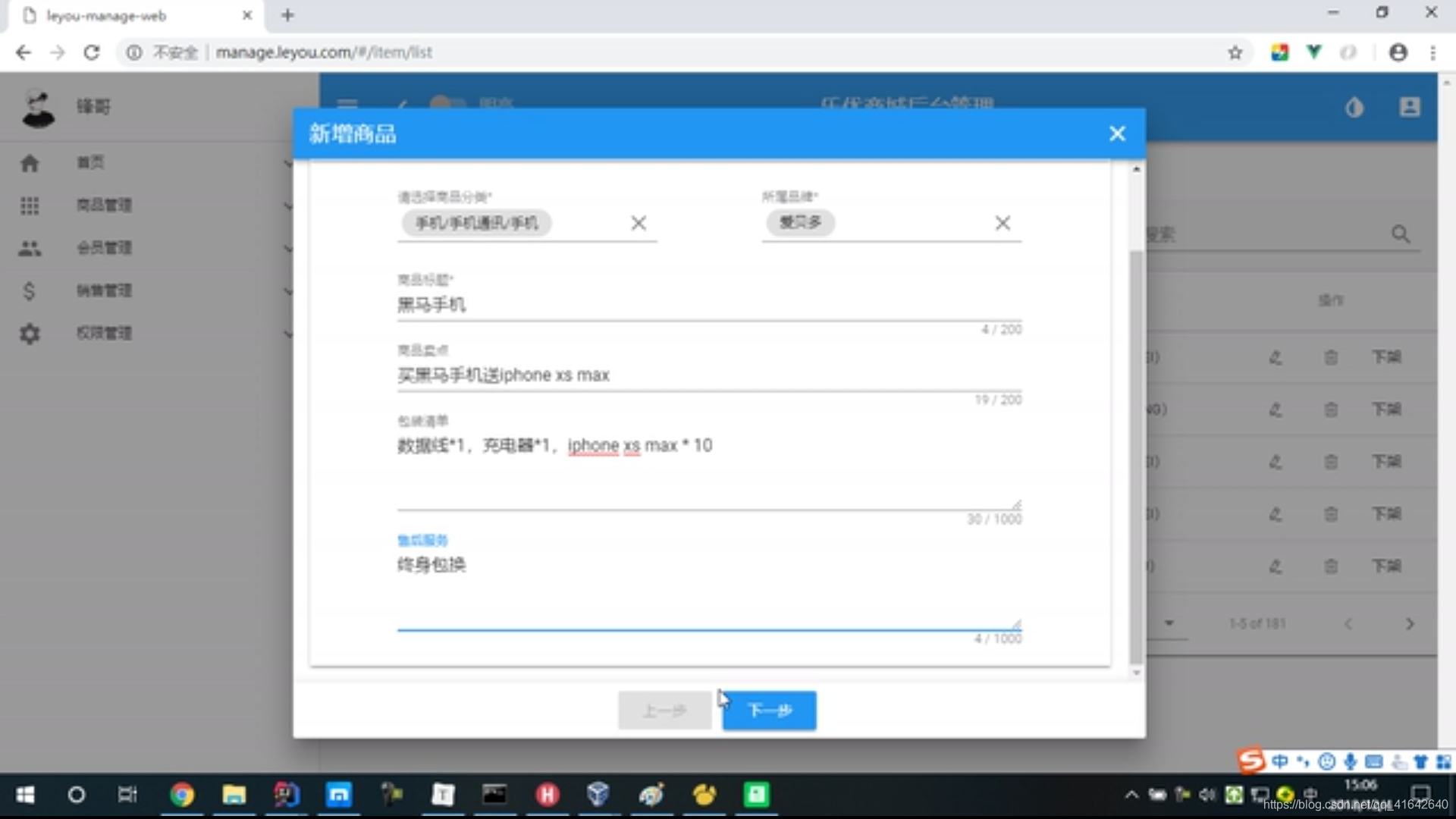Screen dimensions: 1456x819
Task: Open the account profile icon in header
Action: [1409, 107]
